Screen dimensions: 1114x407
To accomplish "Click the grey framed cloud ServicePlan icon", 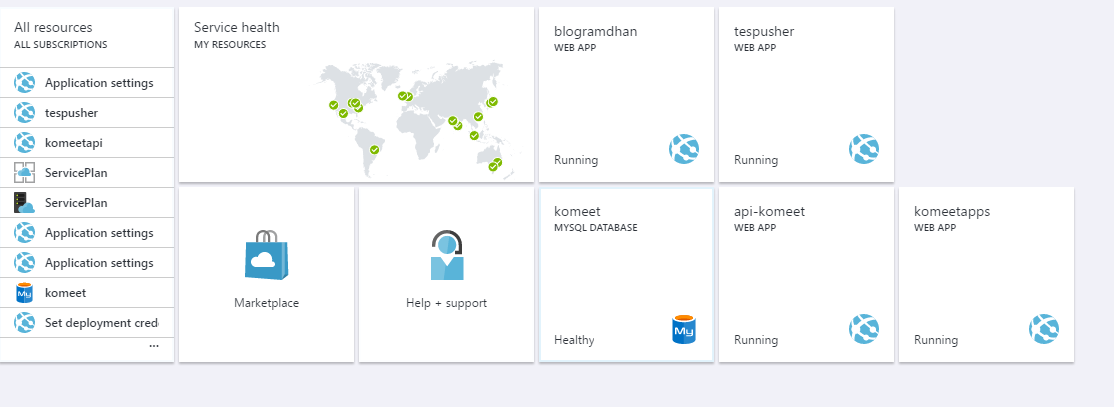I will 25,173.
